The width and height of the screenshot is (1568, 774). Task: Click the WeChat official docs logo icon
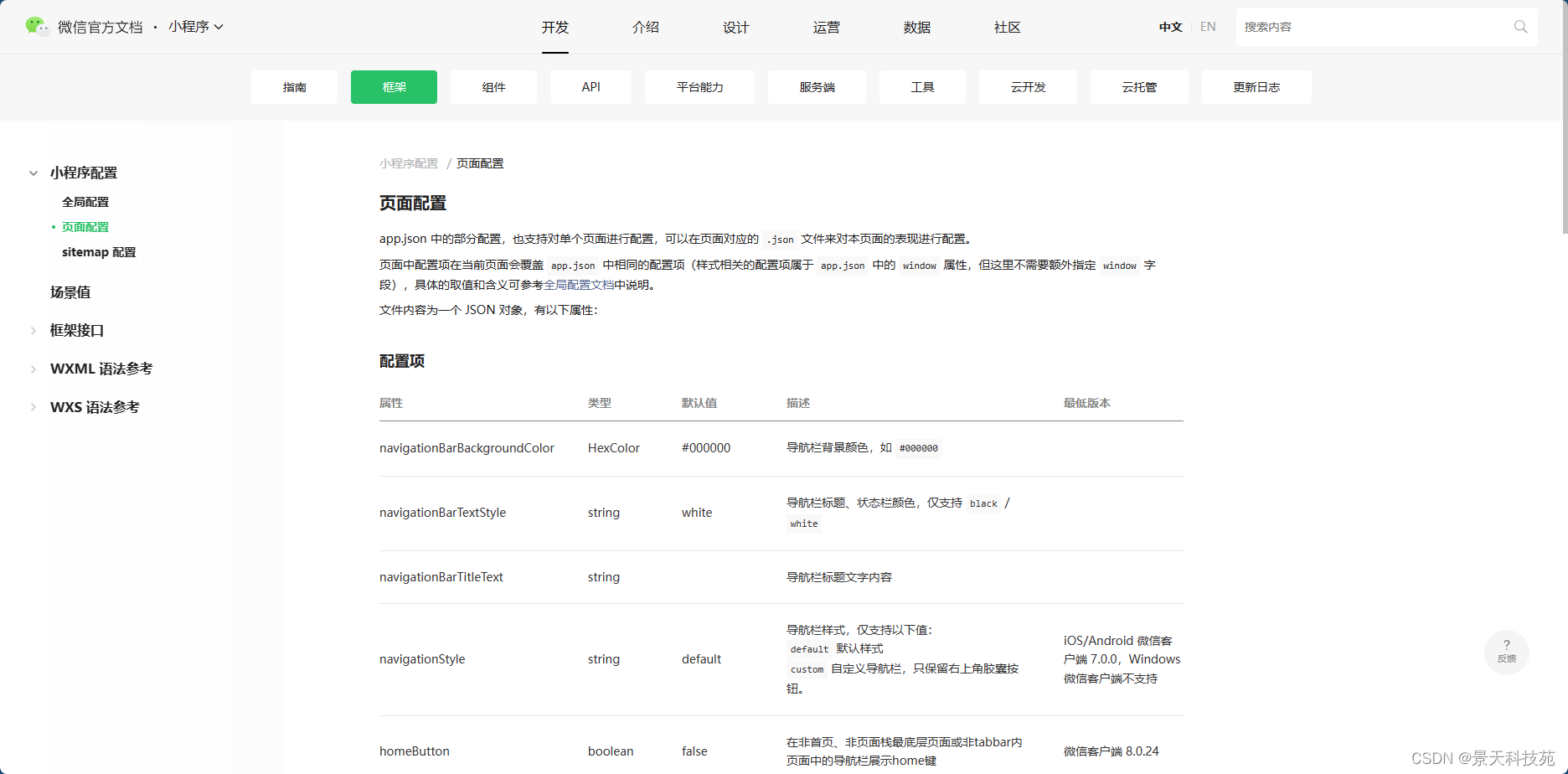[36, 26]
